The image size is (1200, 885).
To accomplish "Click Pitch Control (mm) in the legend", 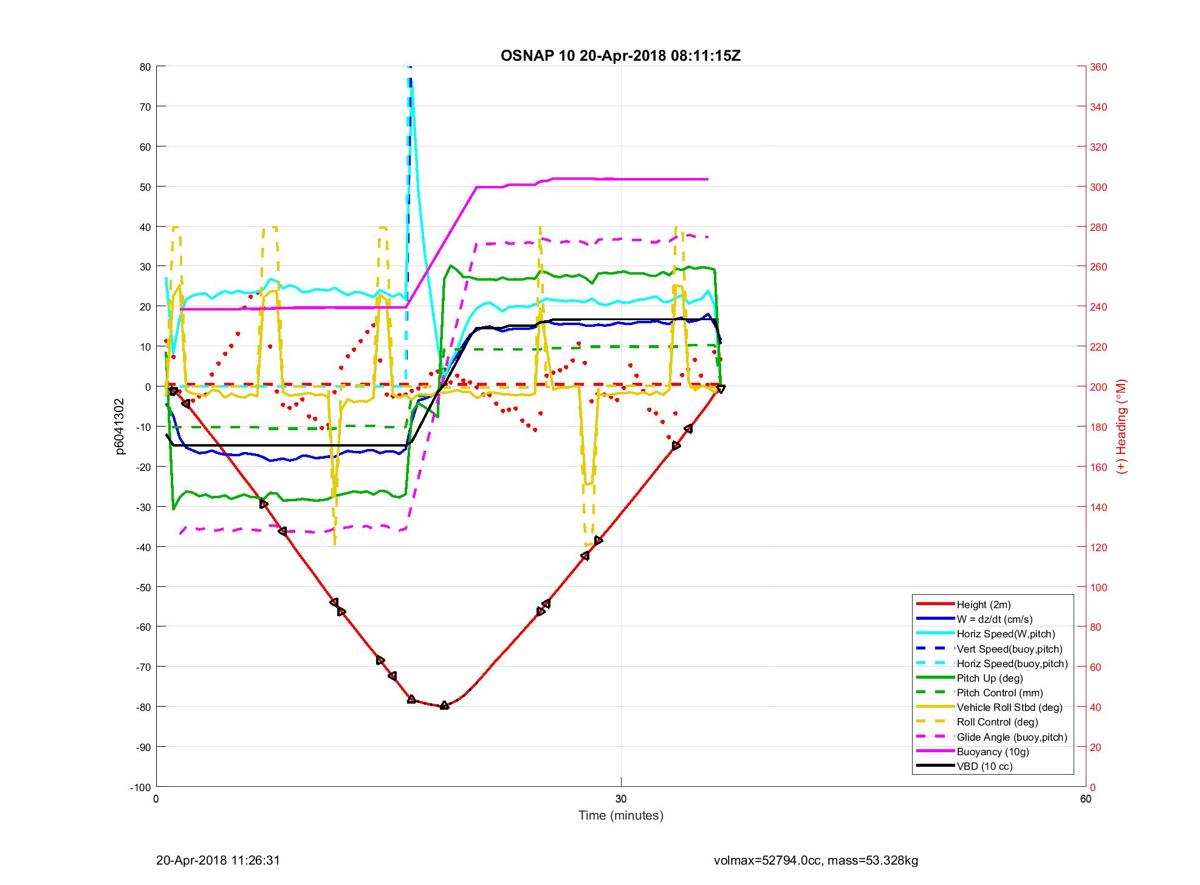I will 1002,692.
